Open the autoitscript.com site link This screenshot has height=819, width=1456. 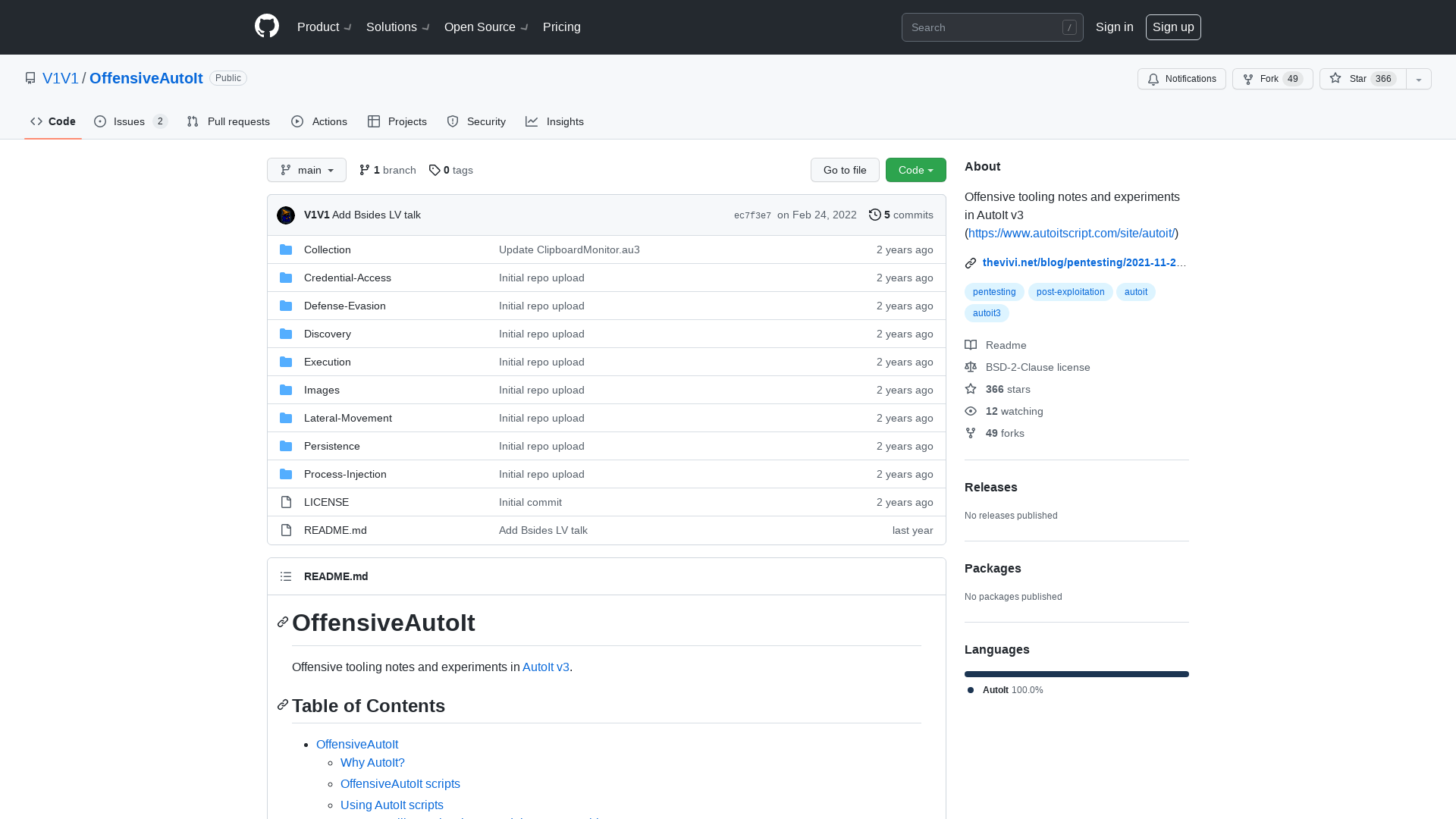point(1072,233)
